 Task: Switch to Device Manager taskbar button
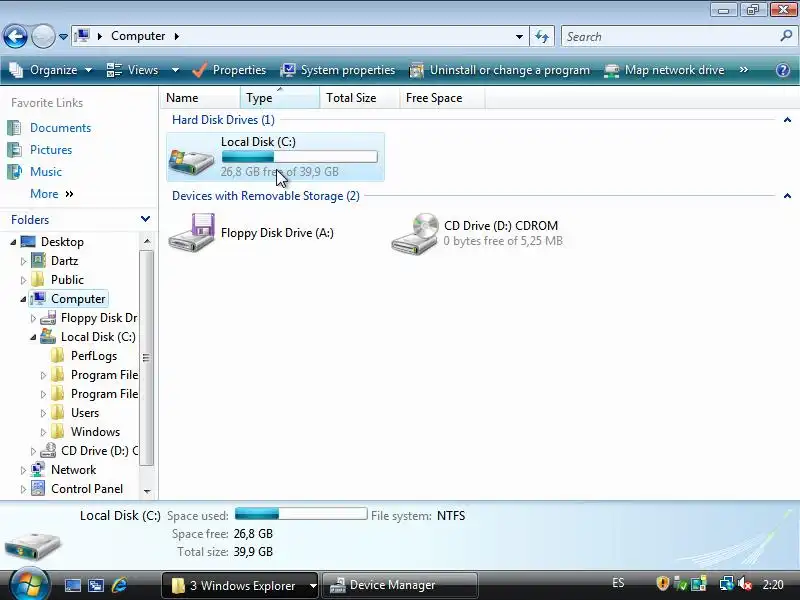400,585
